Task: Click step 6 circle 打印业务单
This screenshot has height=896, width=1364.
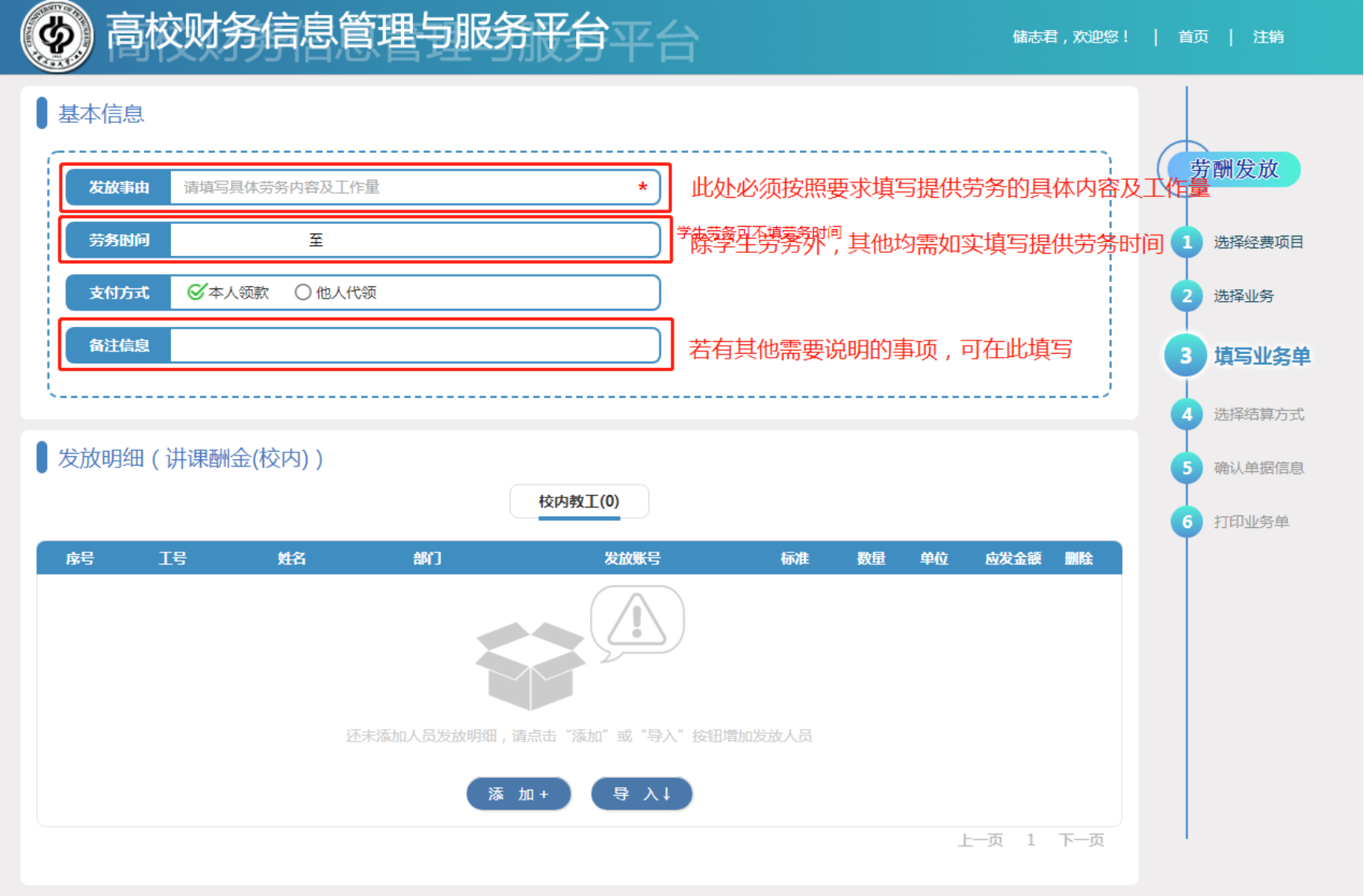Action: [1186, 522]
